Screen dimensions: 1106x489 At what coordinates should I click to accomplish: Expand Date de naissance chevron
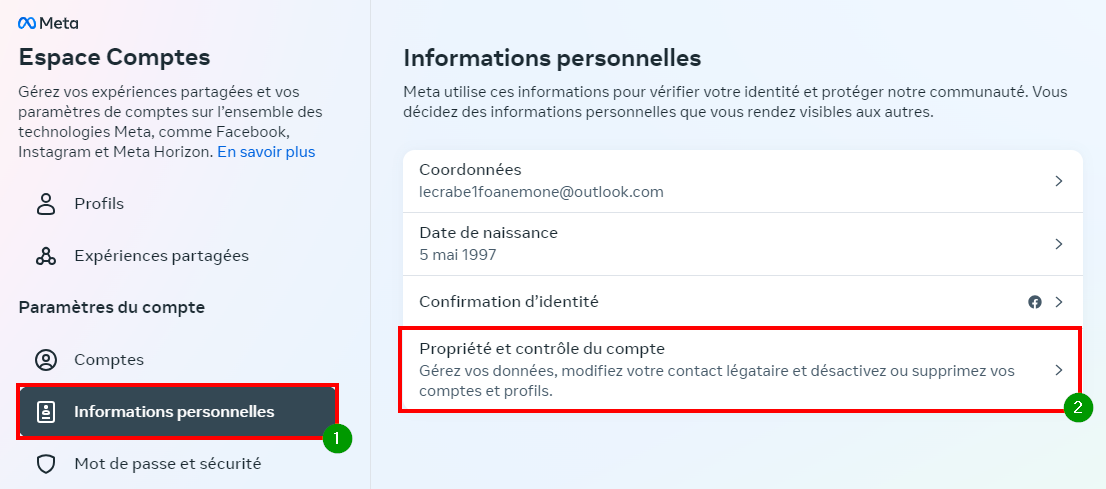[x=1059, y=244]
